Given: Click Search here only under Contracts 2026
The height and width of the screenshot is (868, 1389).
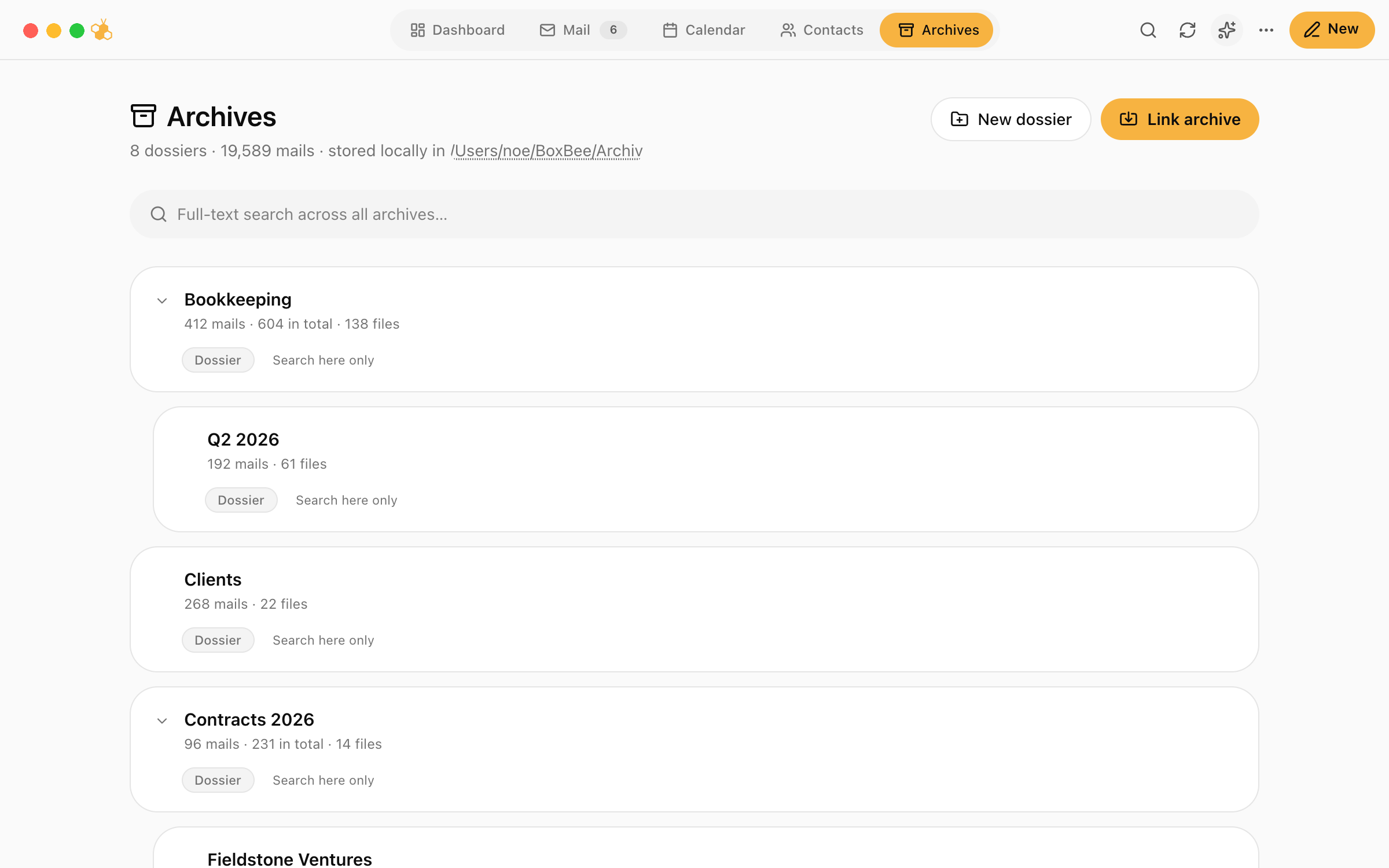Looking at the screenshot, I should [324, 780].
